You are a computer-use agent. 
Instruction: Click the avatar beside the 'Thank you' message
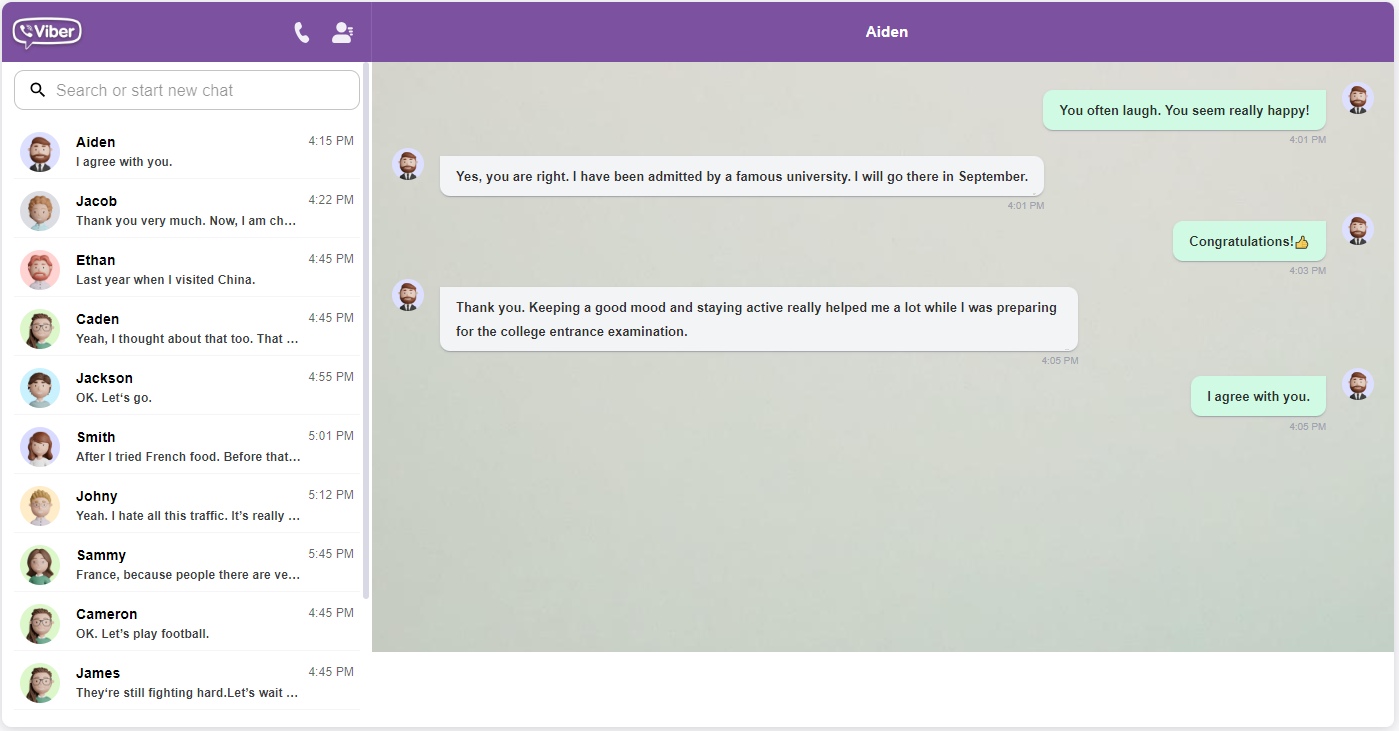tap(408, 295)
